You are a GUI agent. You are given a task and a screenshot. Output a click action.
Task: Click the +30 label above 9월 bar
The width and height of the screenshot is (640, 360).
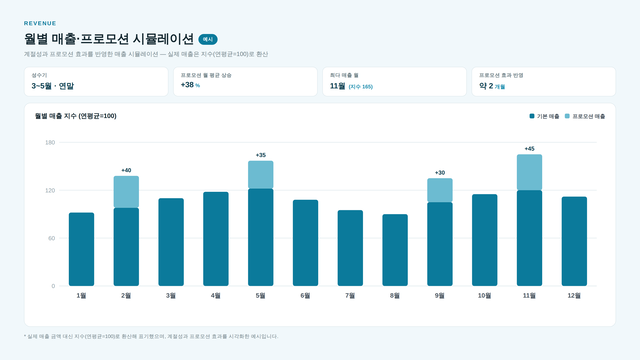pos(440,173)
